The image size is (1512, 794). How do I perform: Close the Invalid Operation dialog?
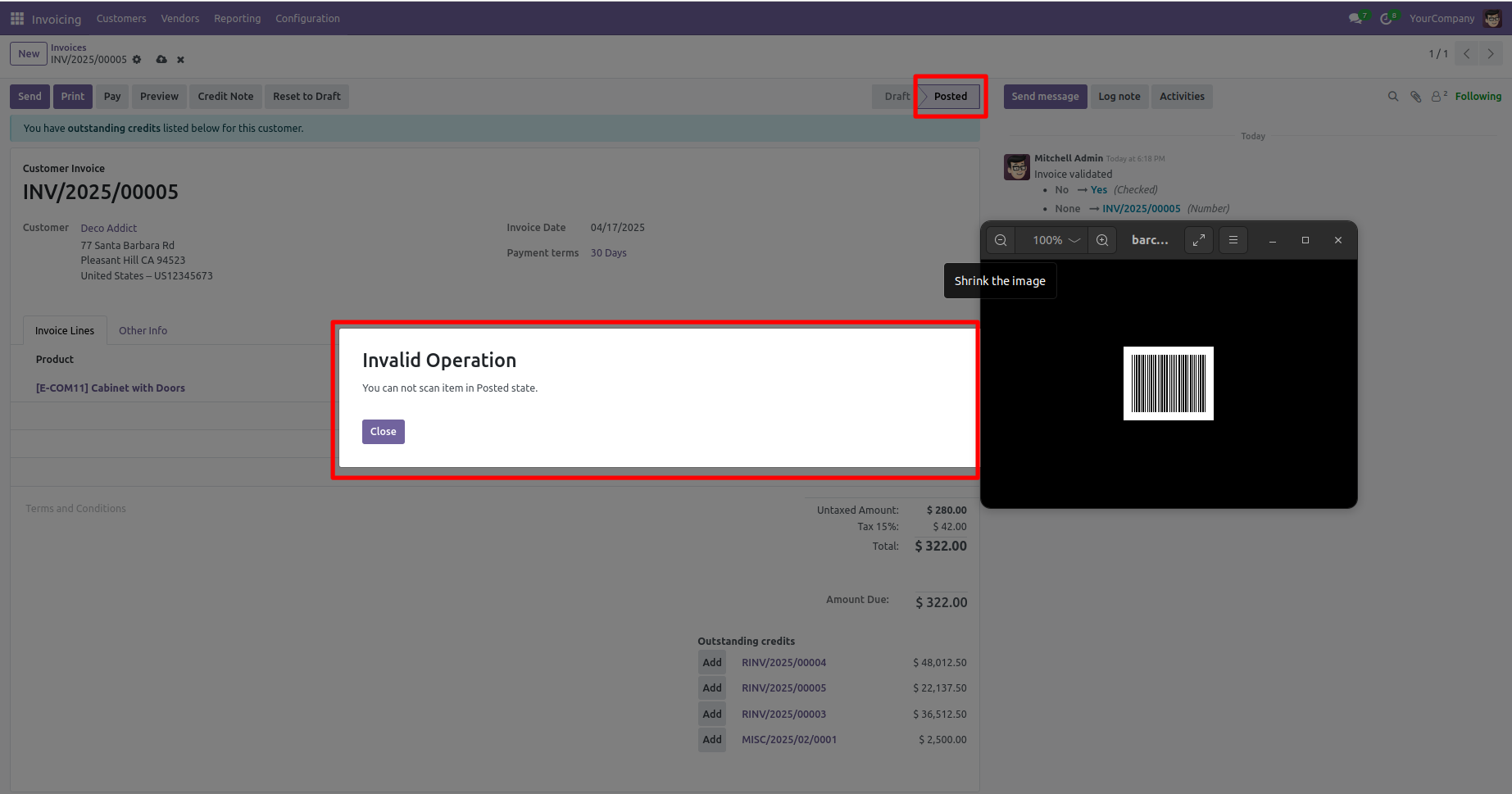pyautogui.click(x=384, y=432)
